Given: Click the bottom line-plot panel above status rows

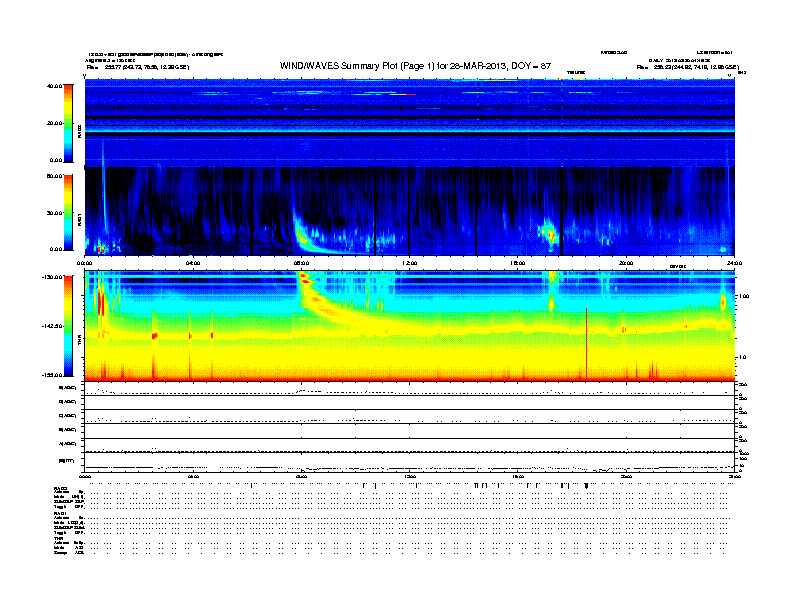Looking at the screenshot, I should (410, 462).
